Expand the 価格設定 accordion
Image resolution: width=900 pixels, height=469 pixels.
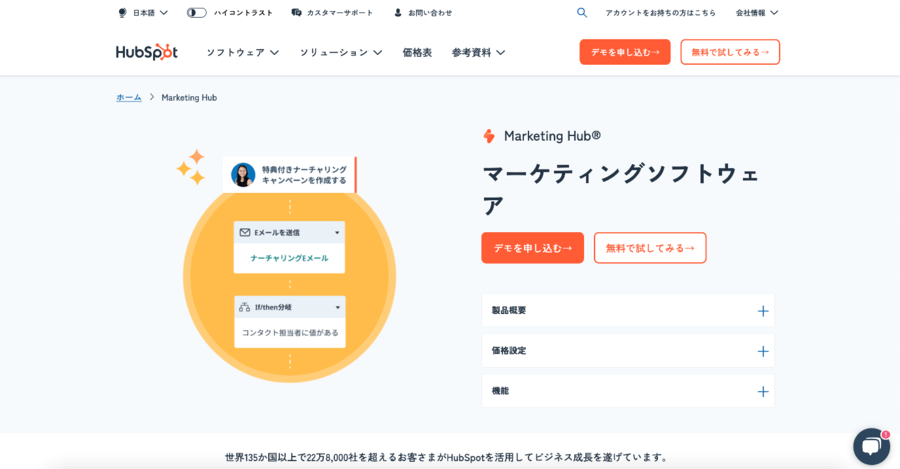(x=628, y=351)
